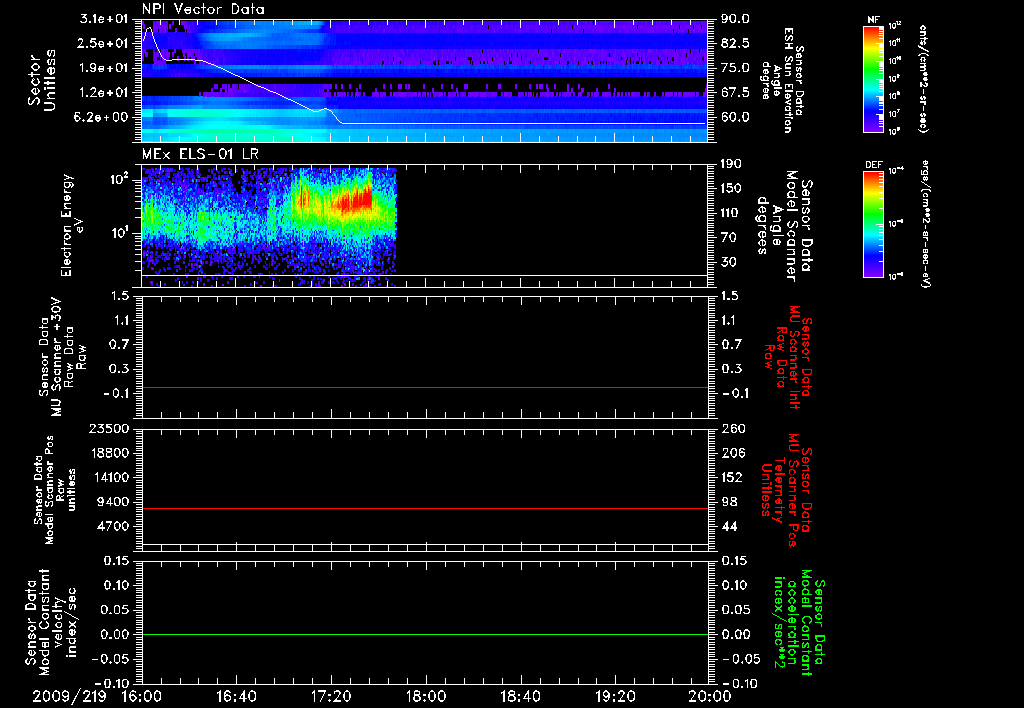Click the '1.2e+01' sector tick label
Viewport: 1024px width, 708px height.
point(104,93)
